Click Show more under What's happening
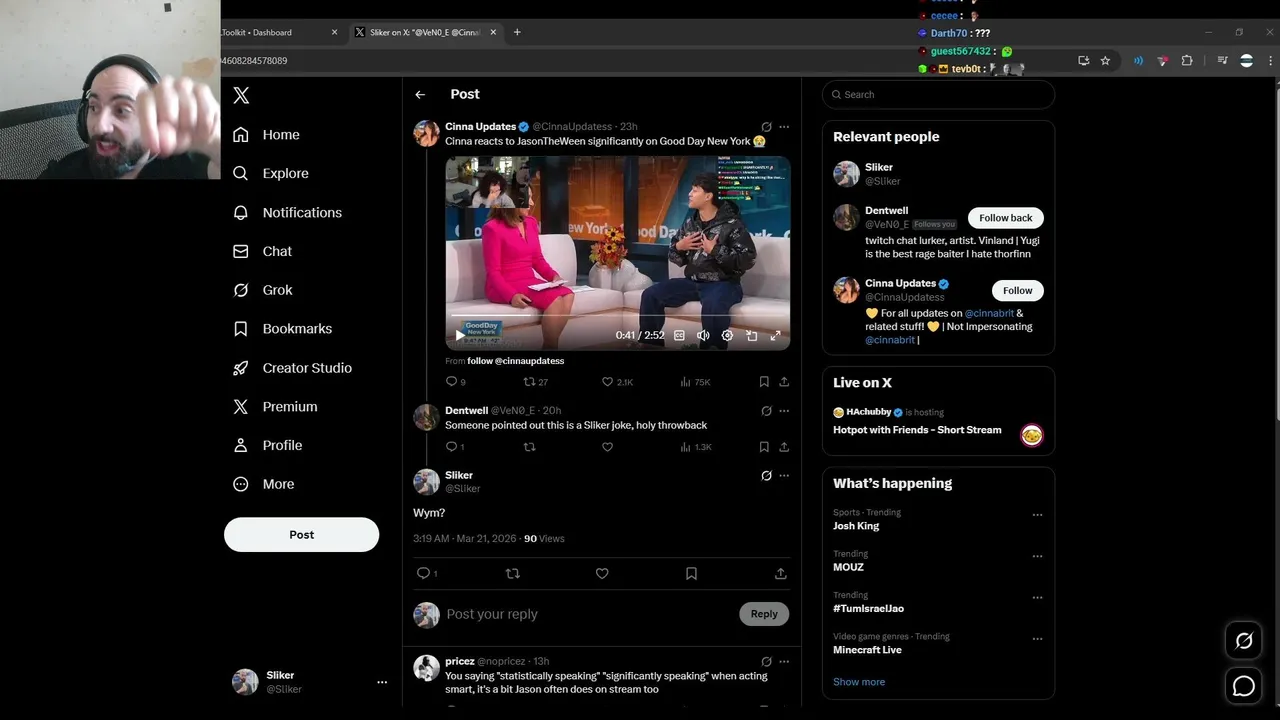Screen dimensions: 1280x720 click(859, 682)
